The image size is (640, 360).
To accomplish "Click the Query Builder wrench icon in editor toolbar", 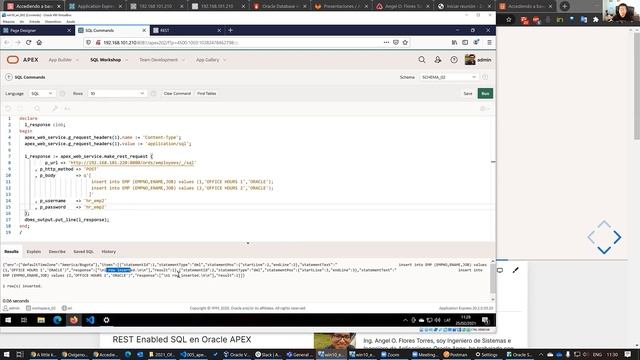I will click(x=55, y=109).
